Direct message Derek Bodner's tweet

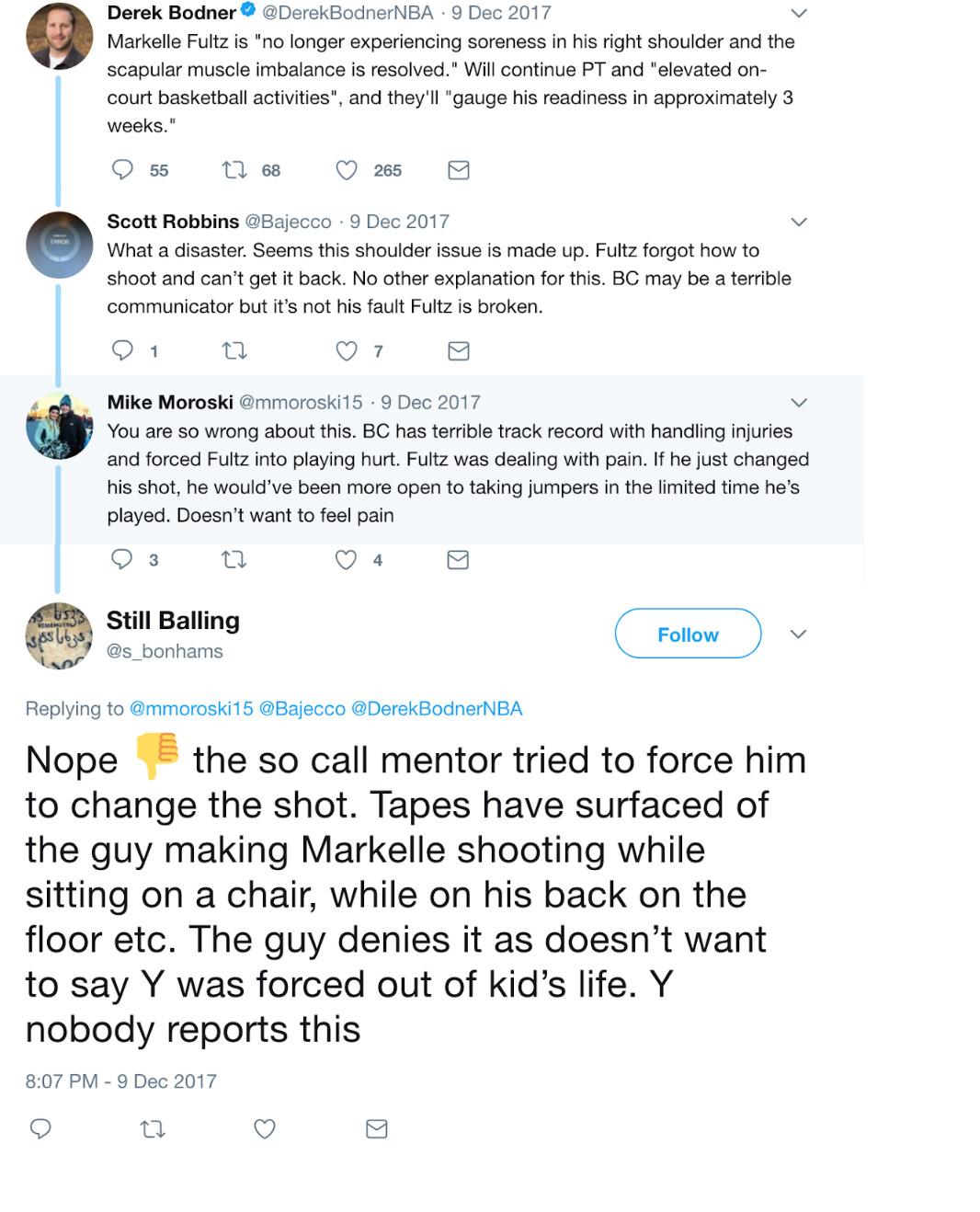458,170
